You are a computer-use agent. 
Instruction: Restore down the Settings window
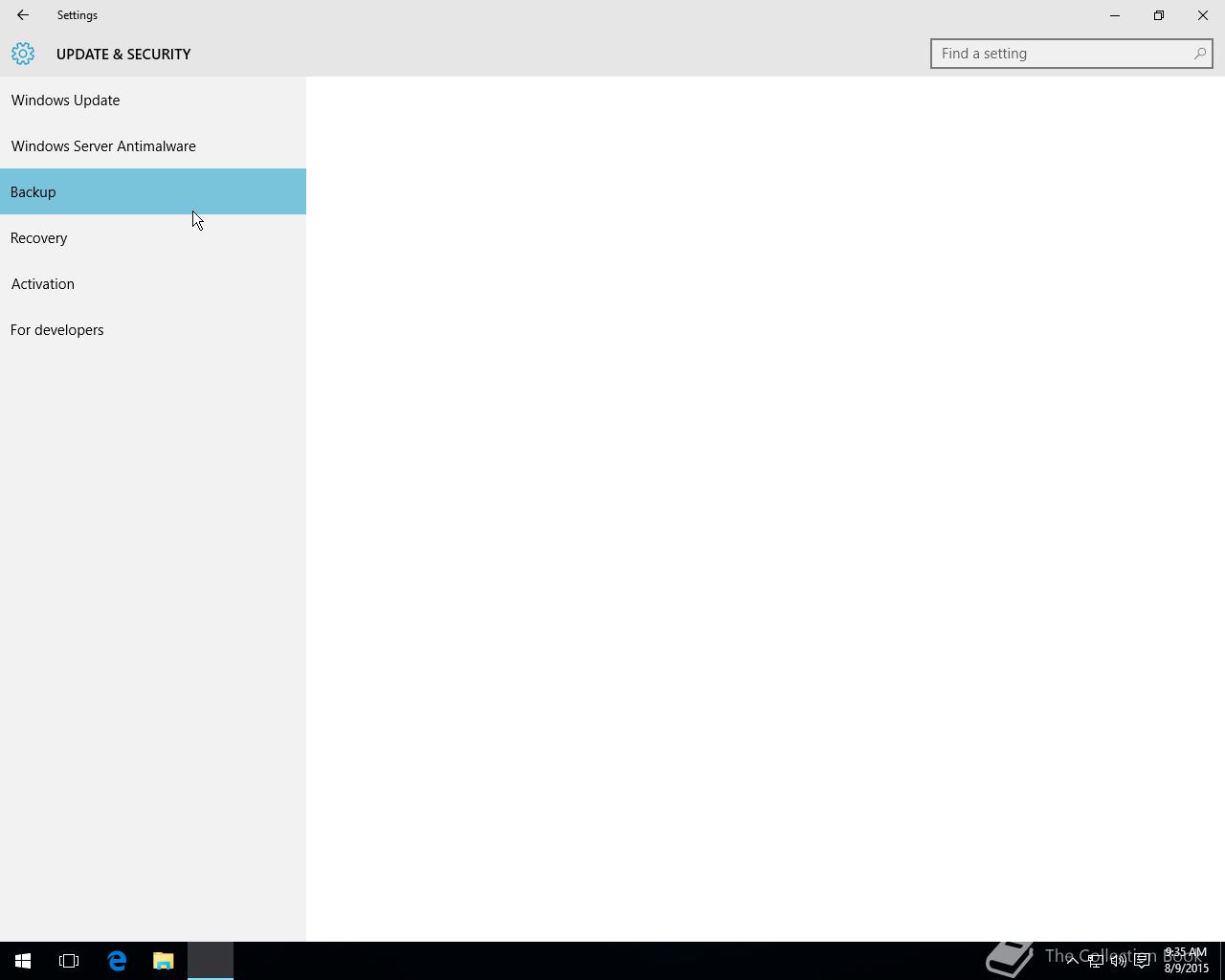click(x=1159, y=15)
